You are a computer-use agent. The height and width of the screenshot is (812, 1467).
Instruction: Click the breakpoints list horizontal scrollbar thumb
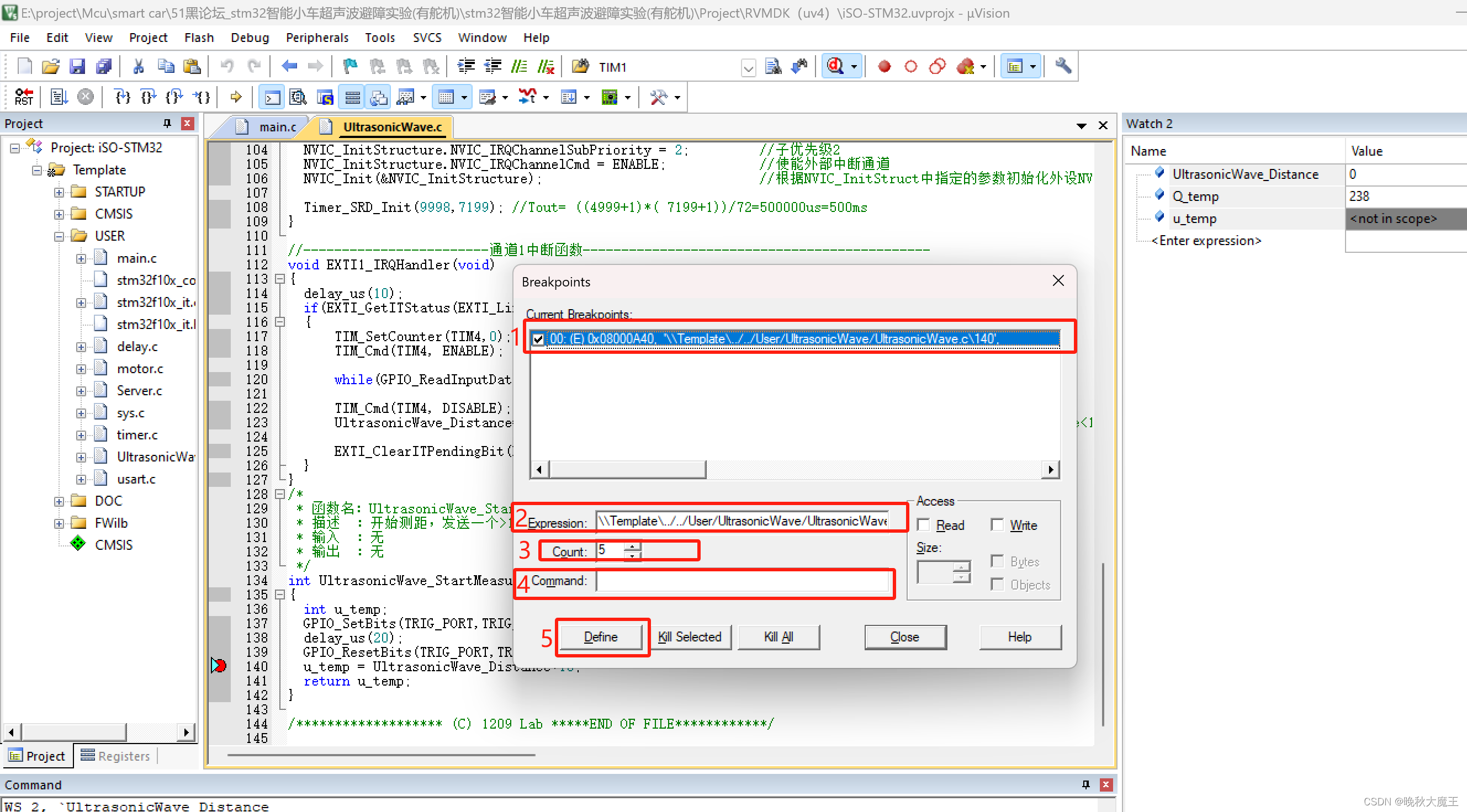click(x=628, y=469)
